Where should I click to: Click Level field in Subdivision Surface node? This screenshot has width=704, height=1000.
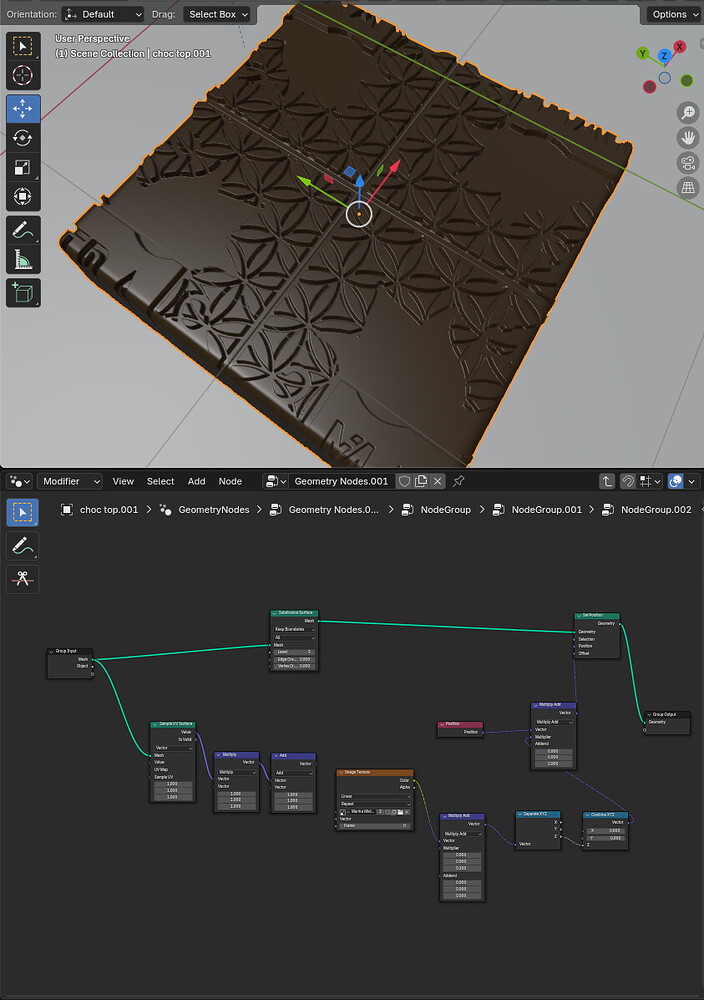[x=295, y=652]
